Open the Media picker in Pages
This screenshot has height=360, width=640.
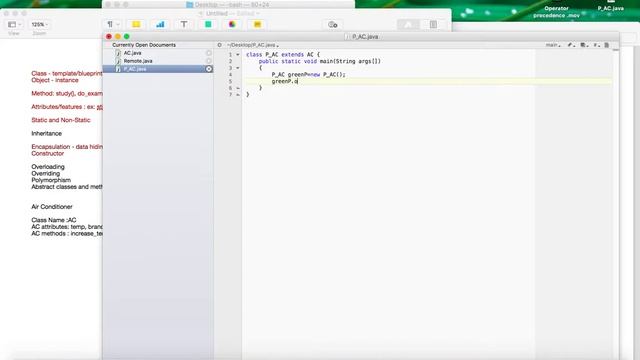232,24
